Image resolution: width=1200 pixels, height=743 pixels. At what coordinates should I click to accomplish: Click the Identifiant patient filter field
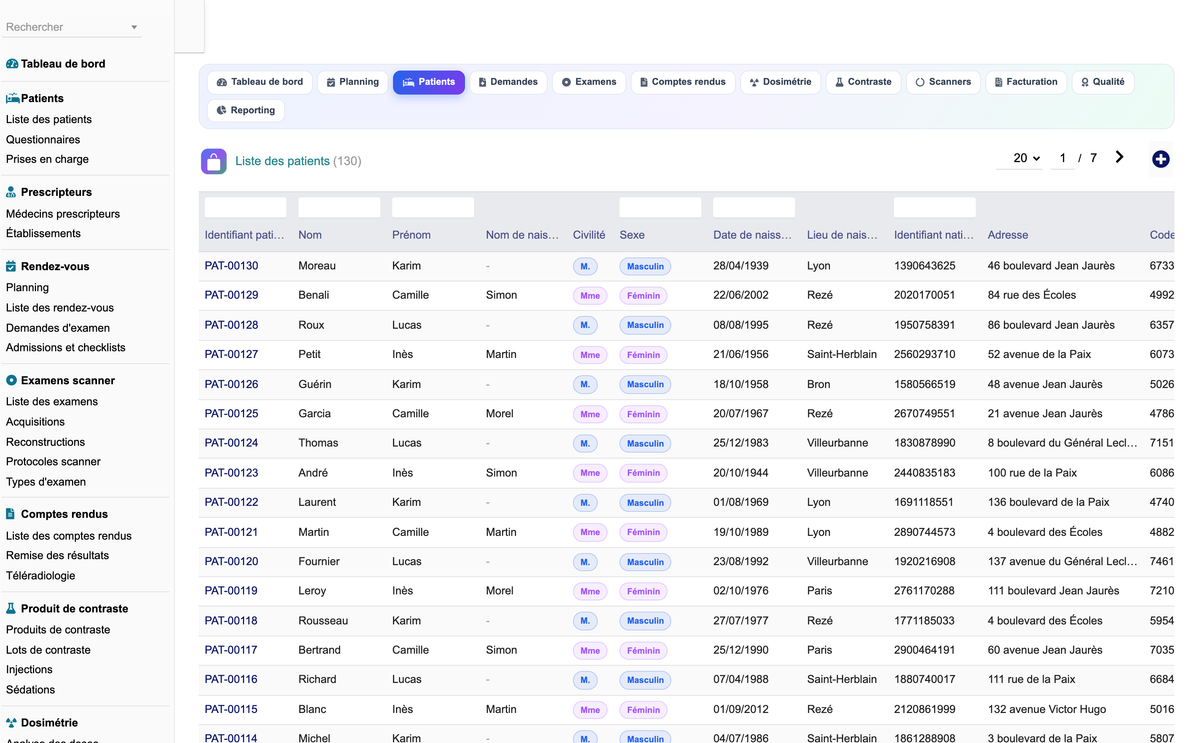click(x=246, y=207)
